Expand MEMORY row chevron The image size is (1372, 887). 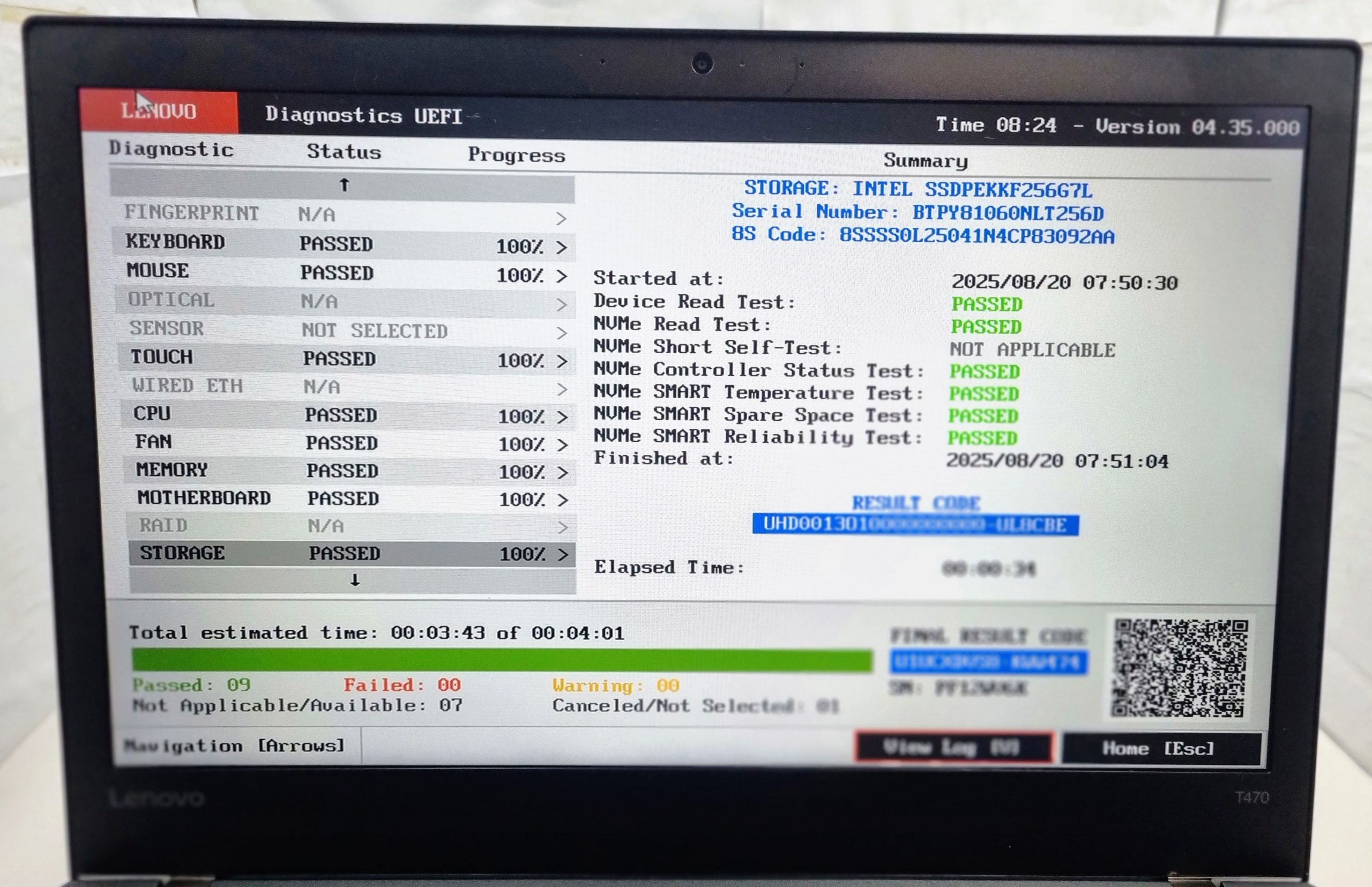point(563,472)
